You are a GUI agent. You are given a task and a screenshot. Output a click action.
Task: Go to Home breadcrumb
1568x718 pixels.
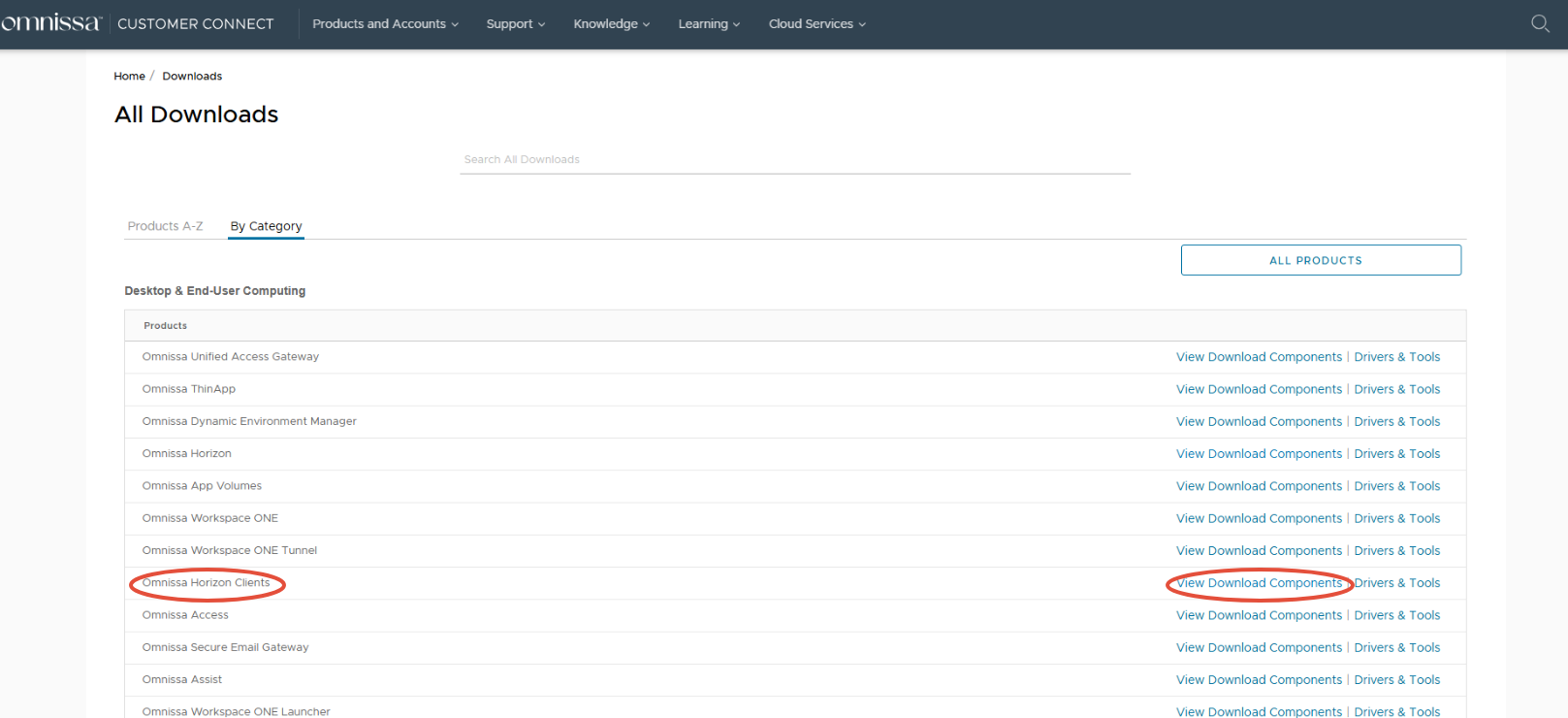[129, 76]
